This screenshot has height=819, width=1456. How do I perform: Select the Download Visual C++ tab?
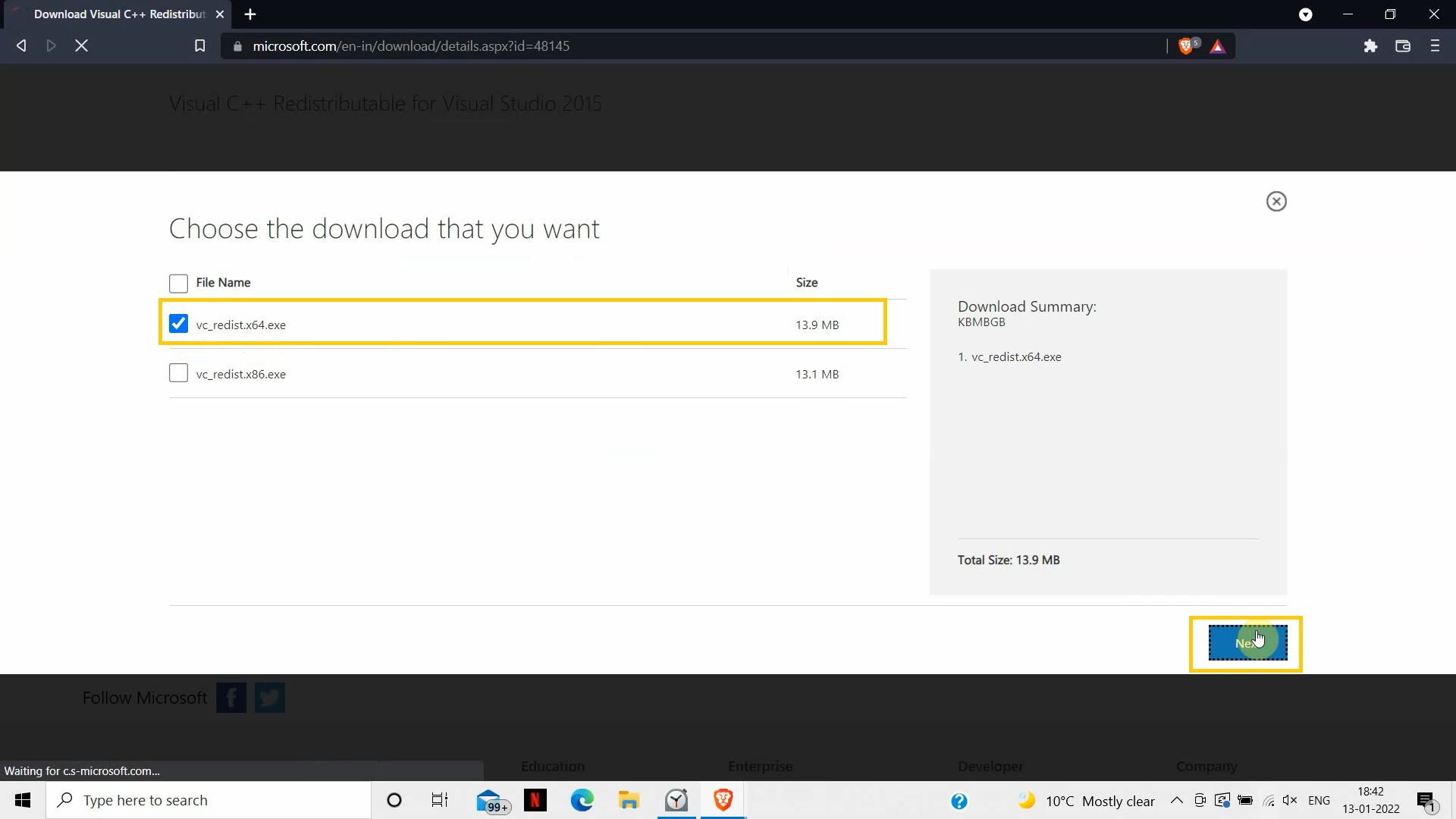(119, 14)
